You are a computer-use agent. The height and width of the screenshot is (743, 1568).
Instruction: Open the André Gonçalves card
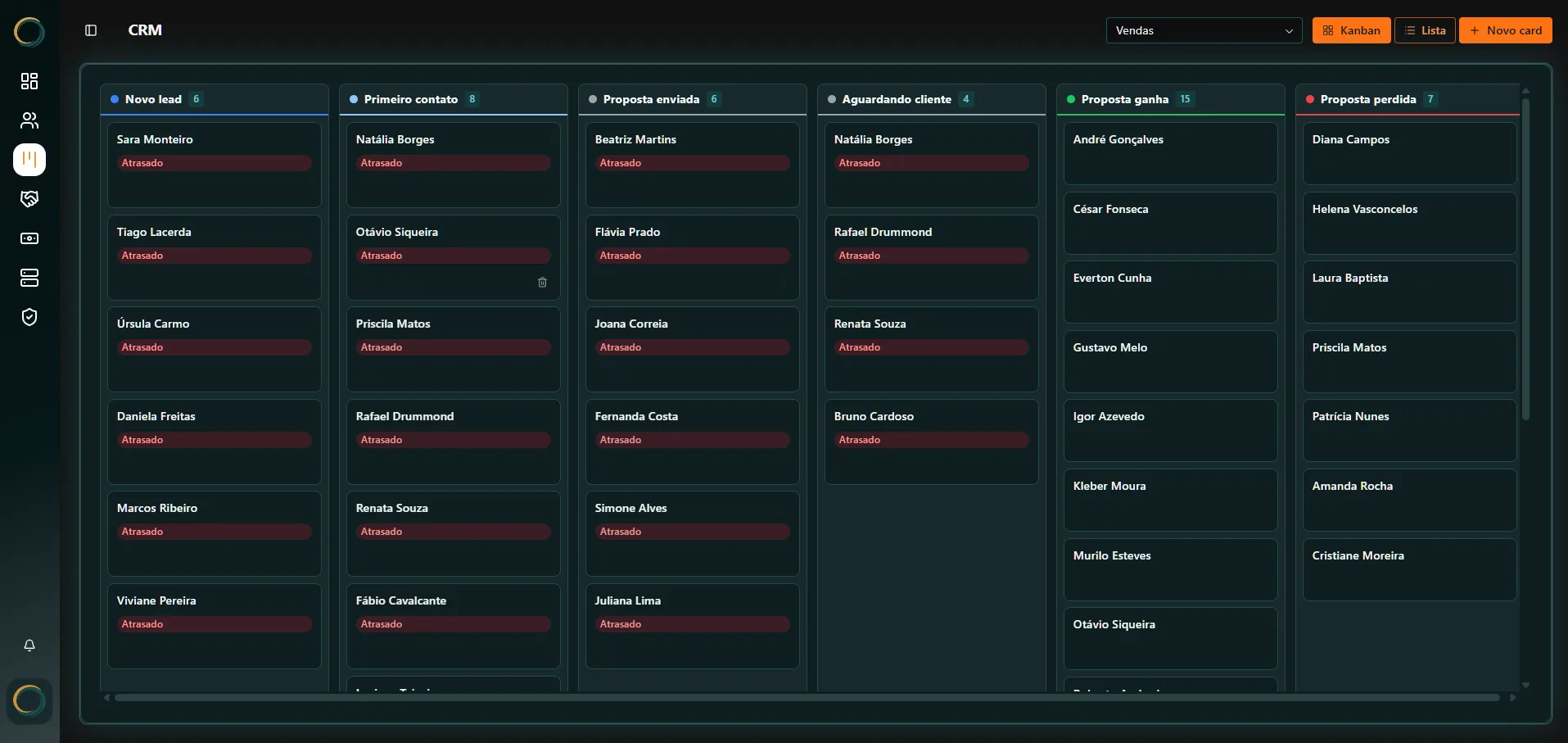1171,153
